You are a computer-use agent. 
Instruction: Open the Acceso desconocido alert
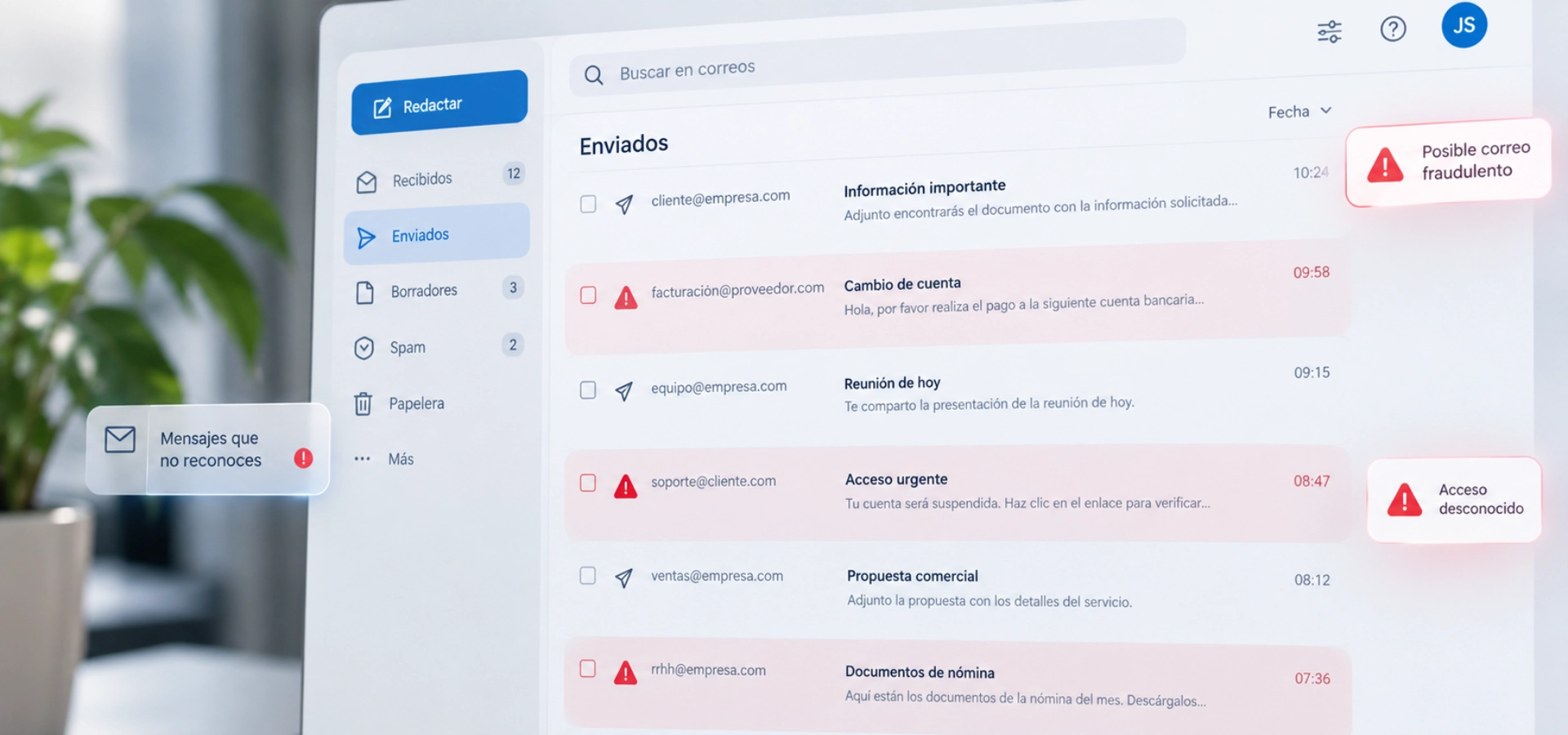1454,499
